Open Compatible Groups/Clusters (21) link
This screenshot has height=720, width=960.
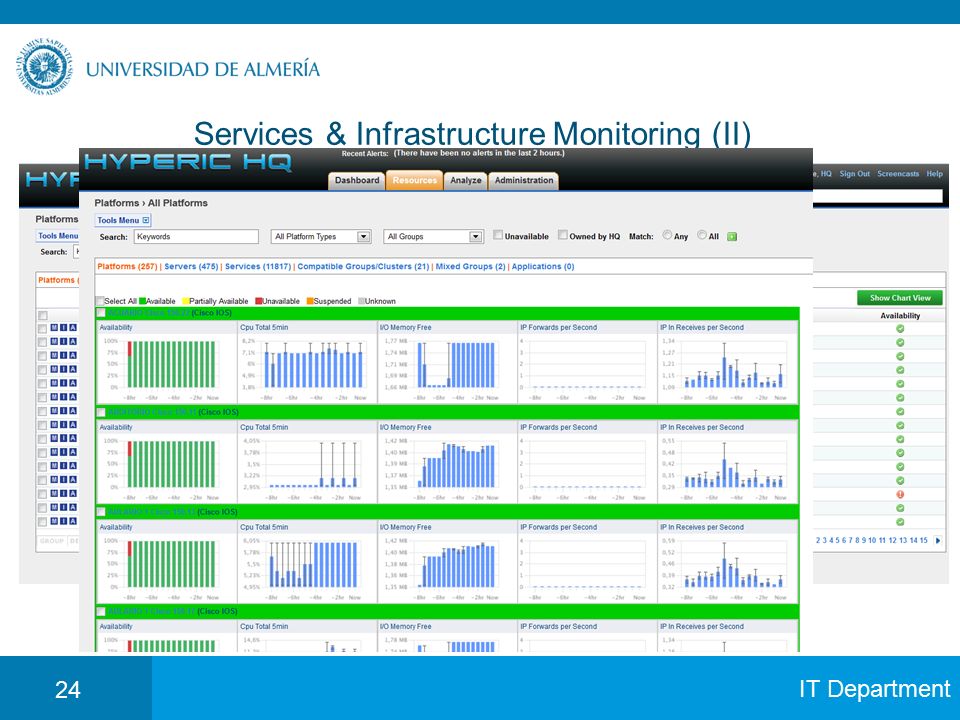pyautogui.click(x=363, y=266)
